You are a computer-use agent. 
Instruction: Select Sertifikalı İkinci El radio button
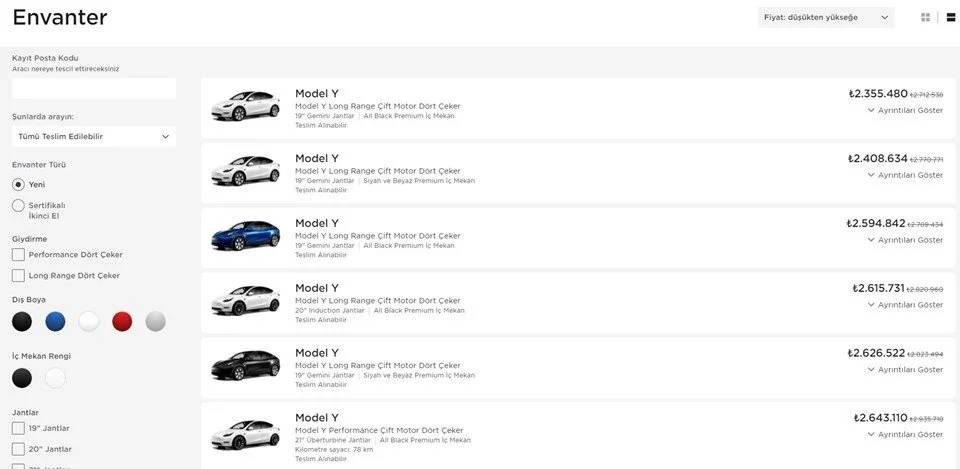[18, 206]
